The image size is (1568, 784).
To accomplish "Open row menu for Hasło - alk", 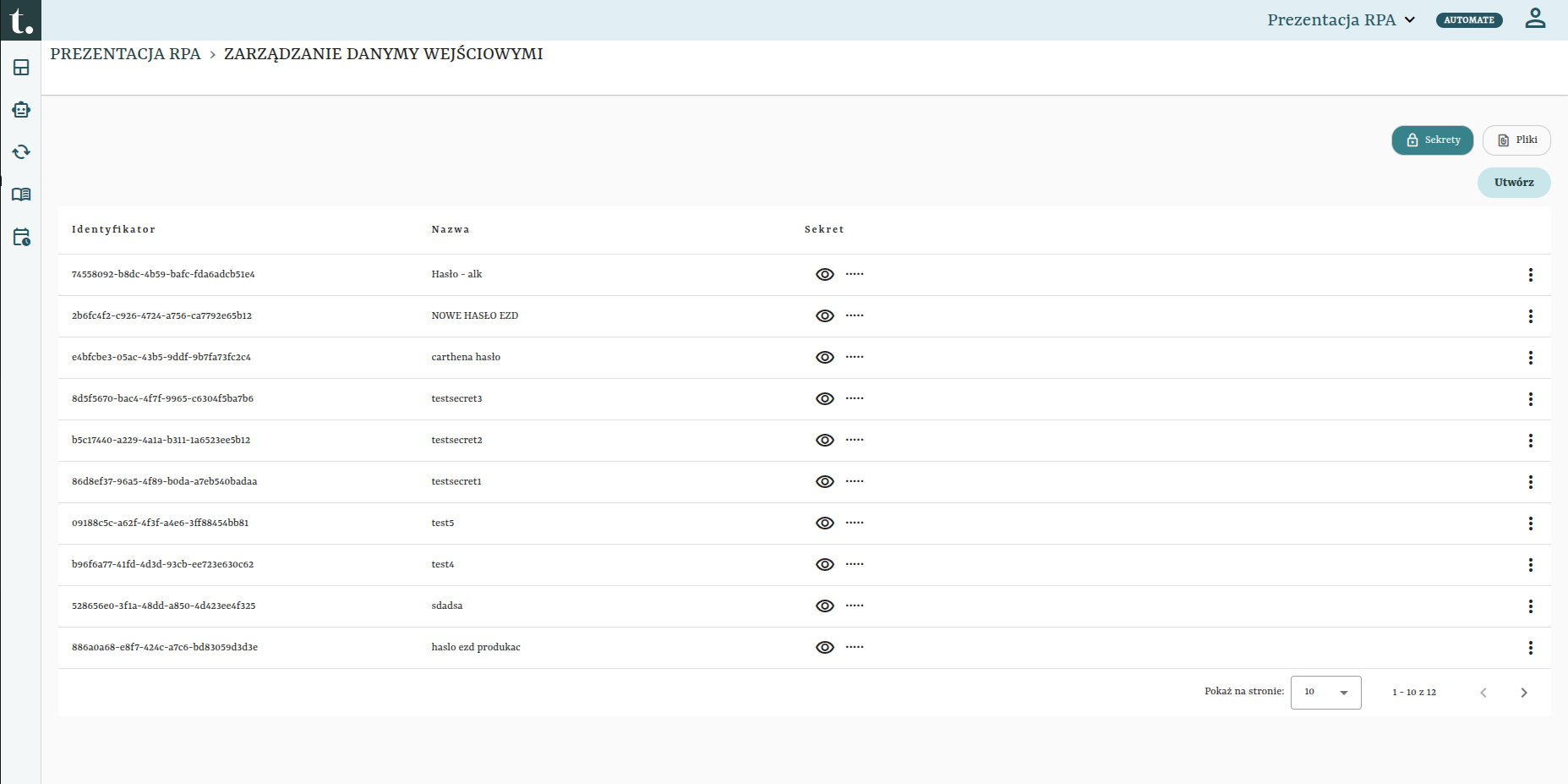I will tap(1530, 275).
